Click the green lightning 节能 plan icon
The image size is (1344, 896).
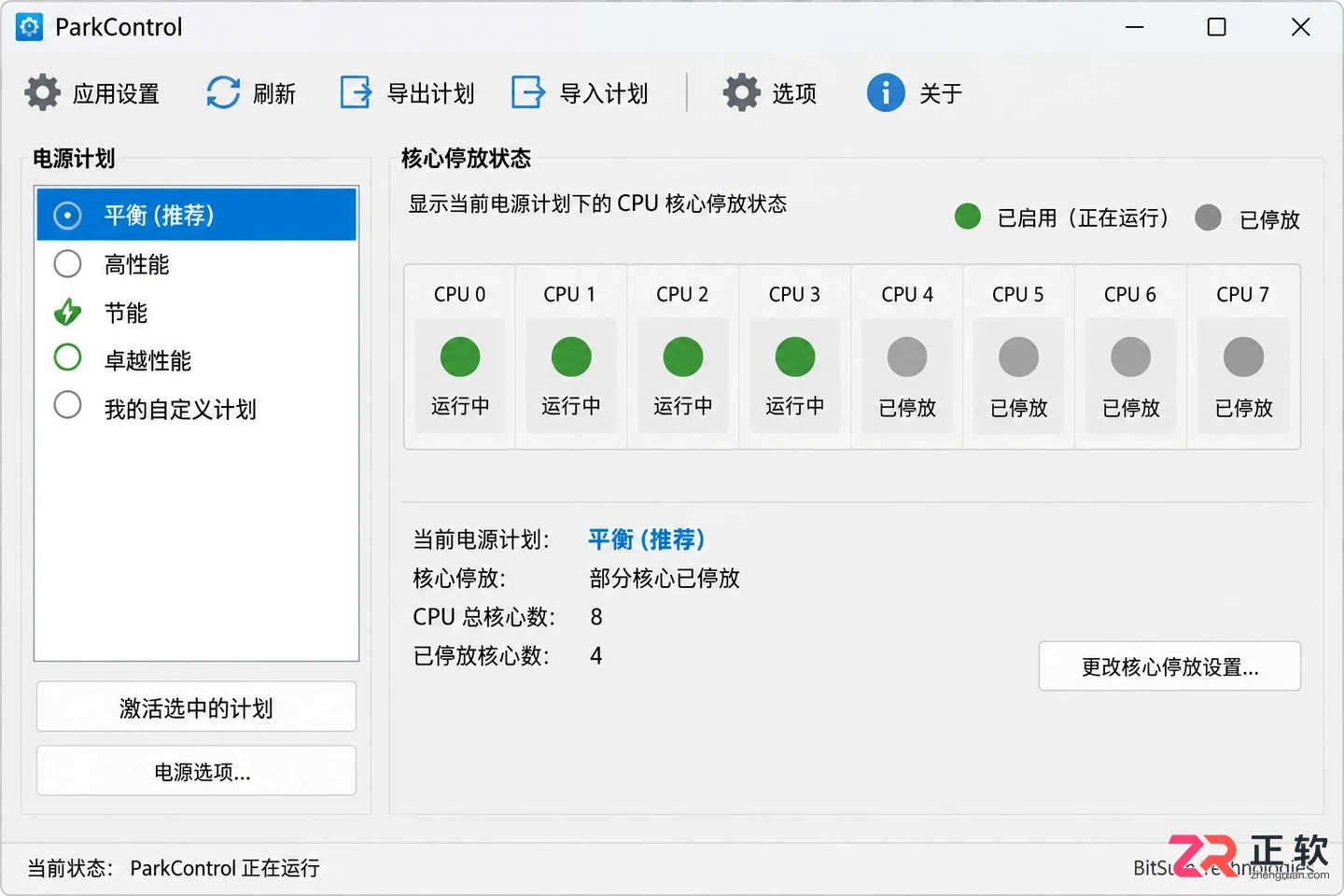67,312
